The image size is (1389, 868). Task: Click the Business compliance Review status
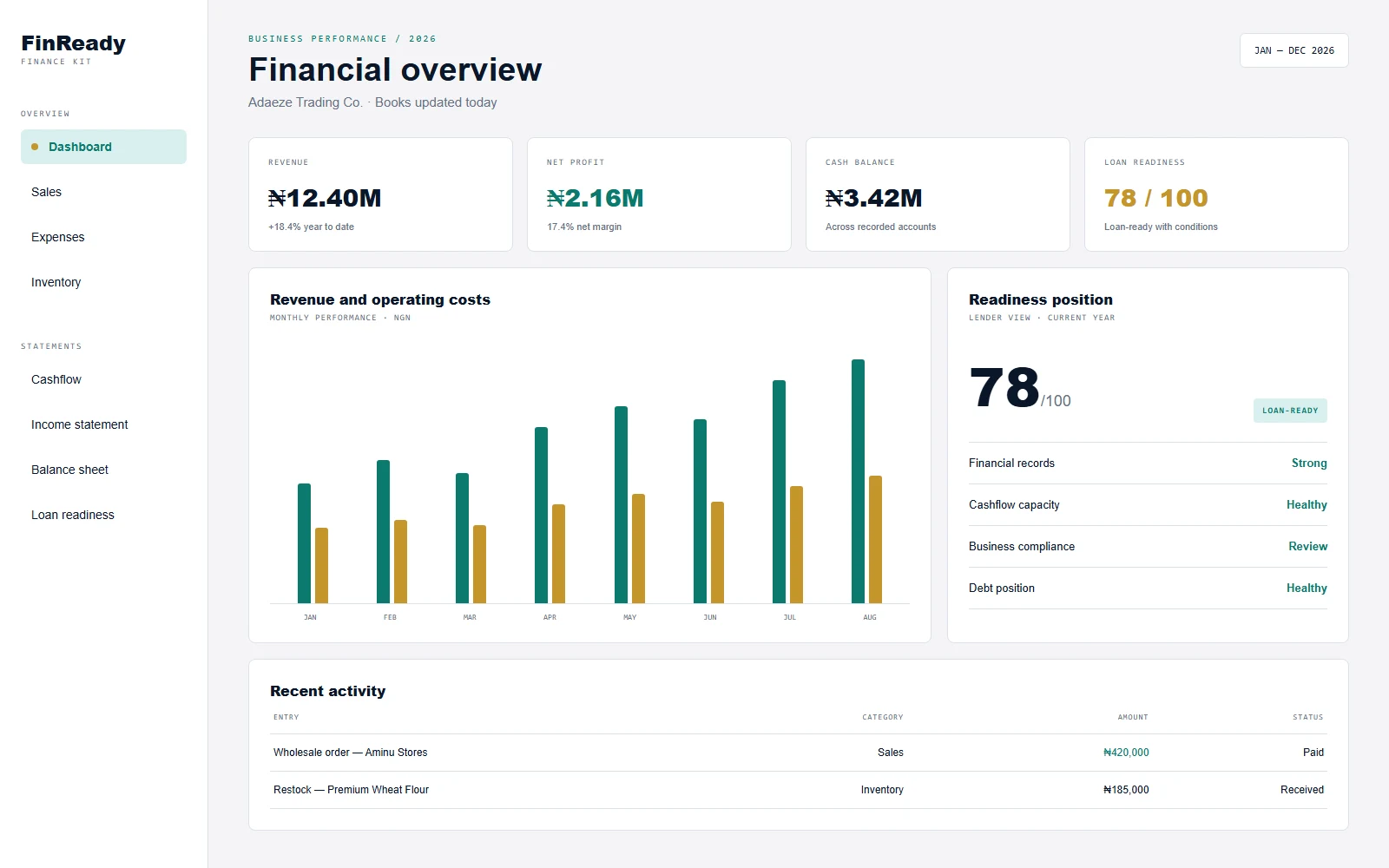point(1307,547)
